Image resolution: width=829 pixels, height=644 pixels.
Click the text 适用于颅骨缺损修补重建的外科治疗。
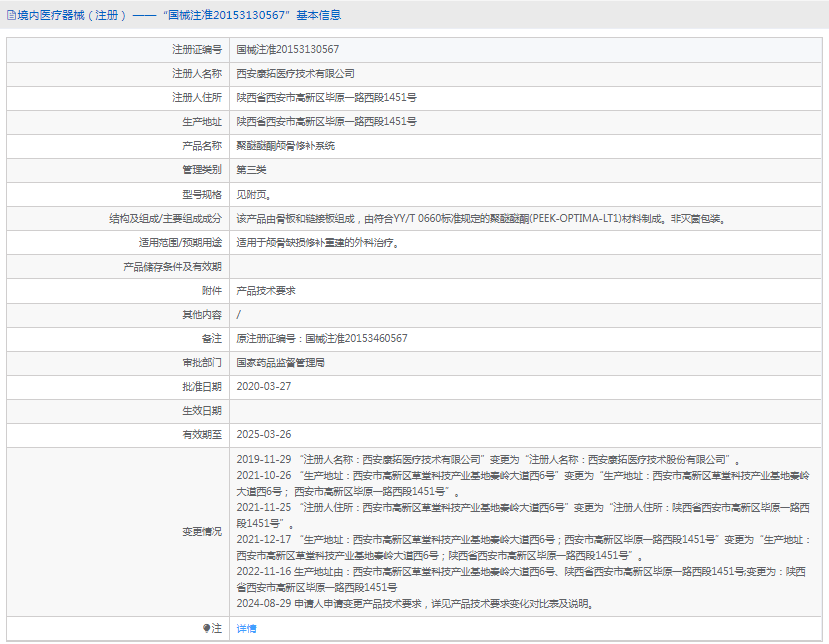point(317,243)
